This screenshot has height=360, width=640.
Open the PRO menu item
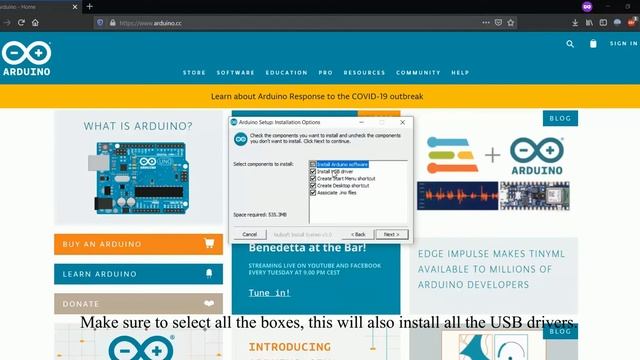326,73
